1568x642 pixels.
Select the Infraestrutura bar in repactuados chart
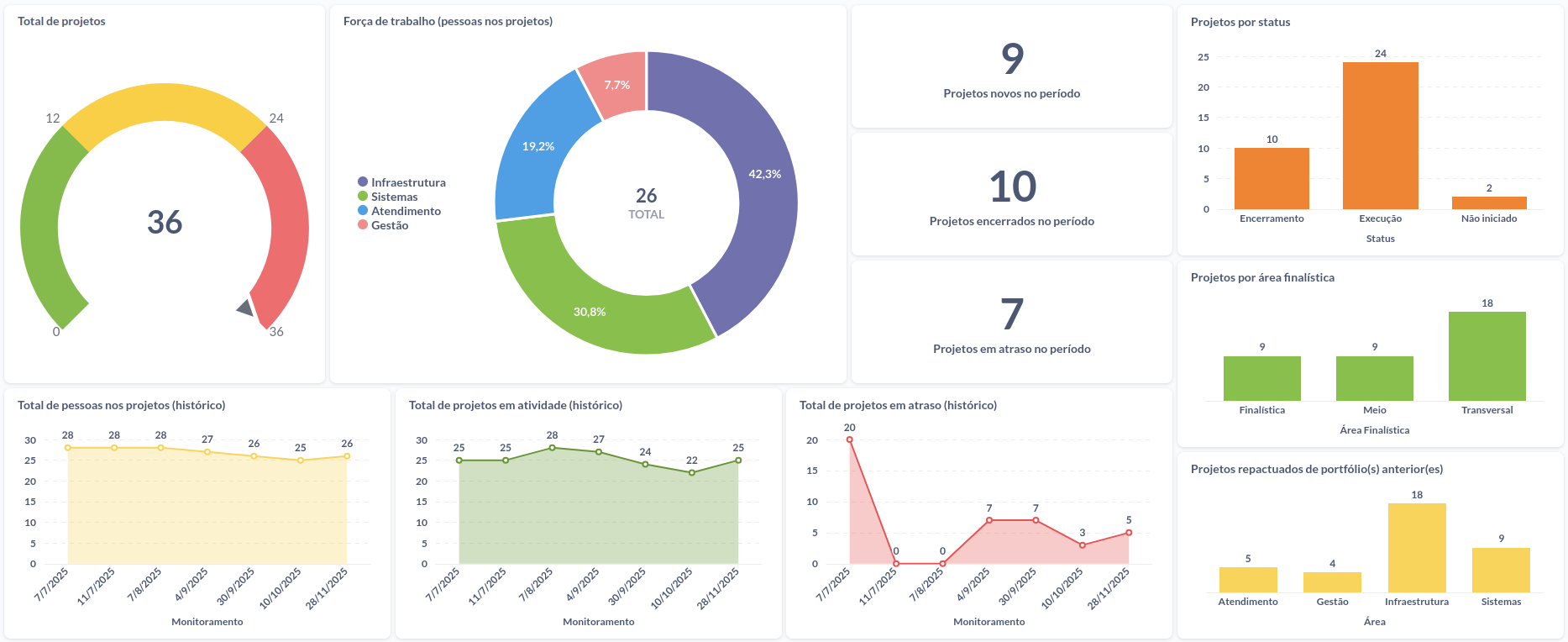click(x=1416, y=548)
